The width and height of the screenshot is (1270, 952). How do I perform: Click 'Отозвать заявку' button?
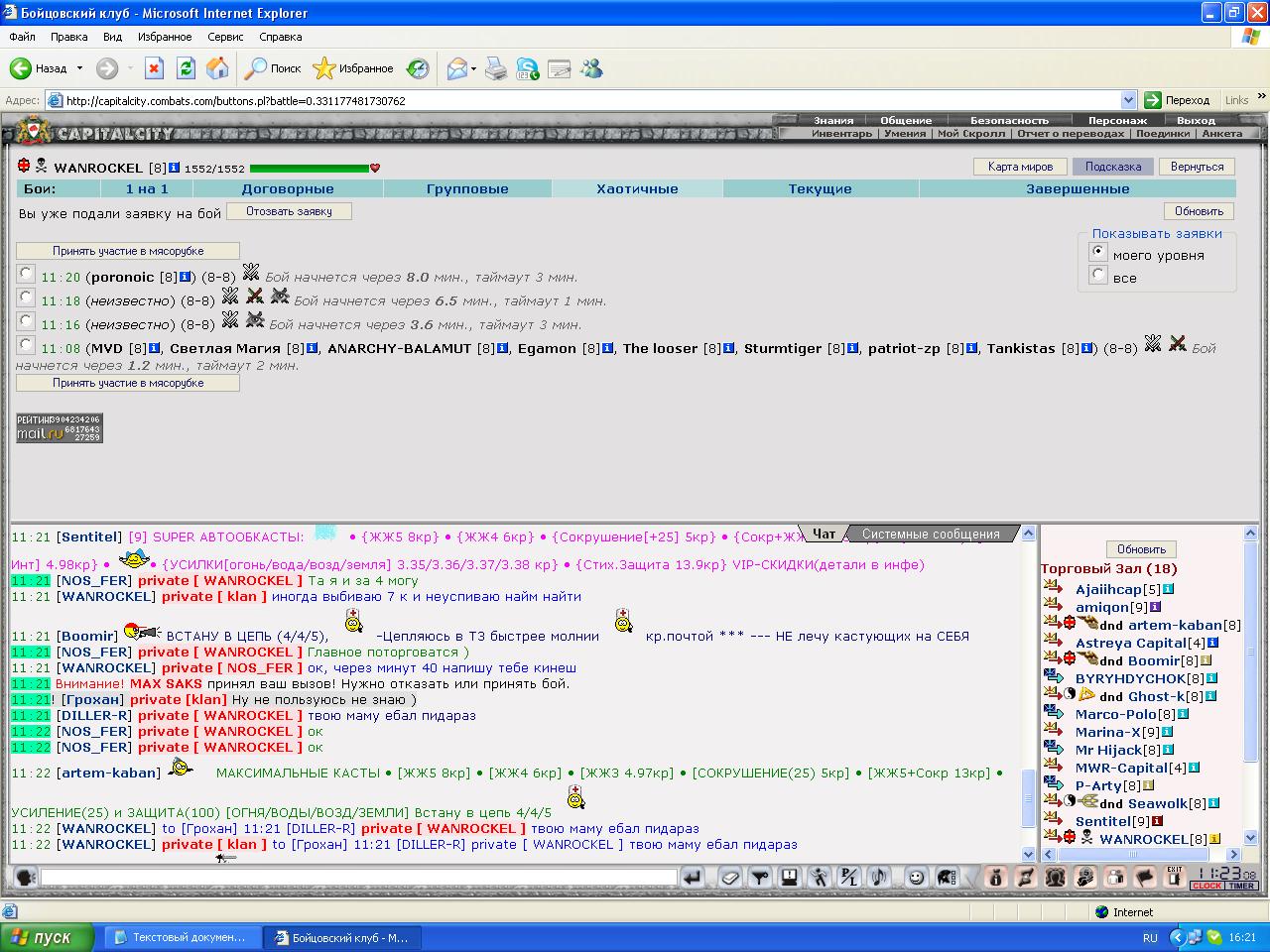click(289, 211)
